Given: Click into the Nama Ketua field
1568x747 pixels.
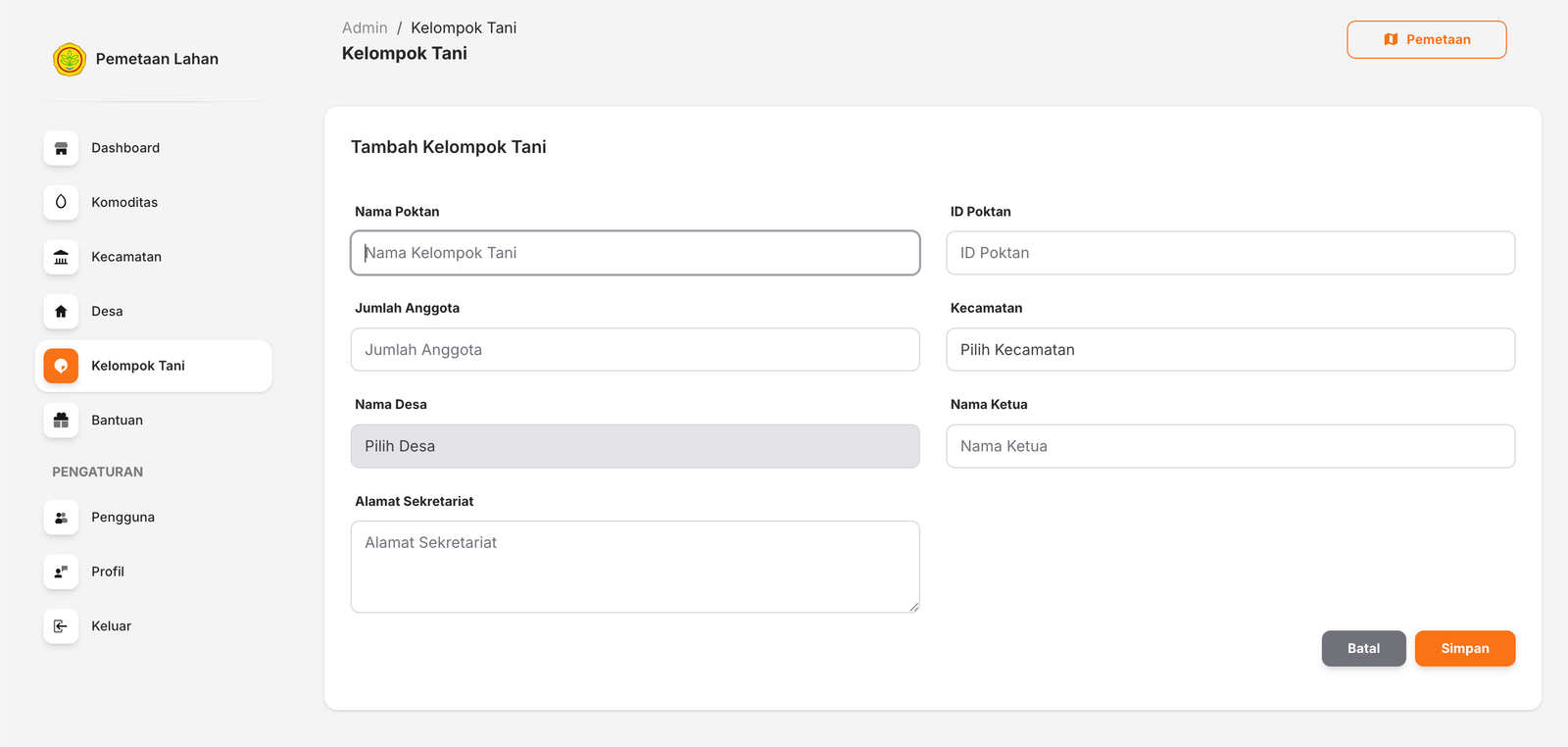Looking at the screenshot, I should [x=1231, y=446].
